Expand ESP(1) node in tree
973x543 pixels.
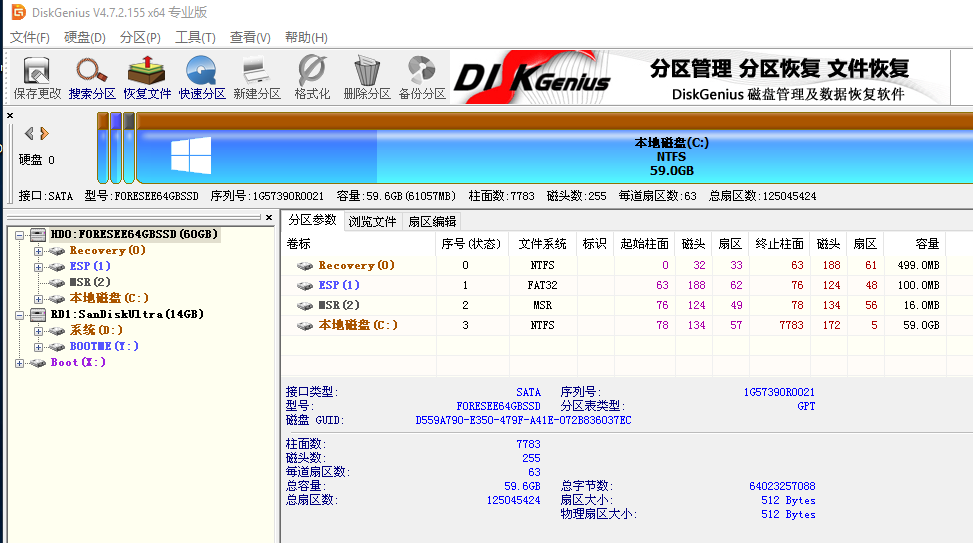pos(38,267)
